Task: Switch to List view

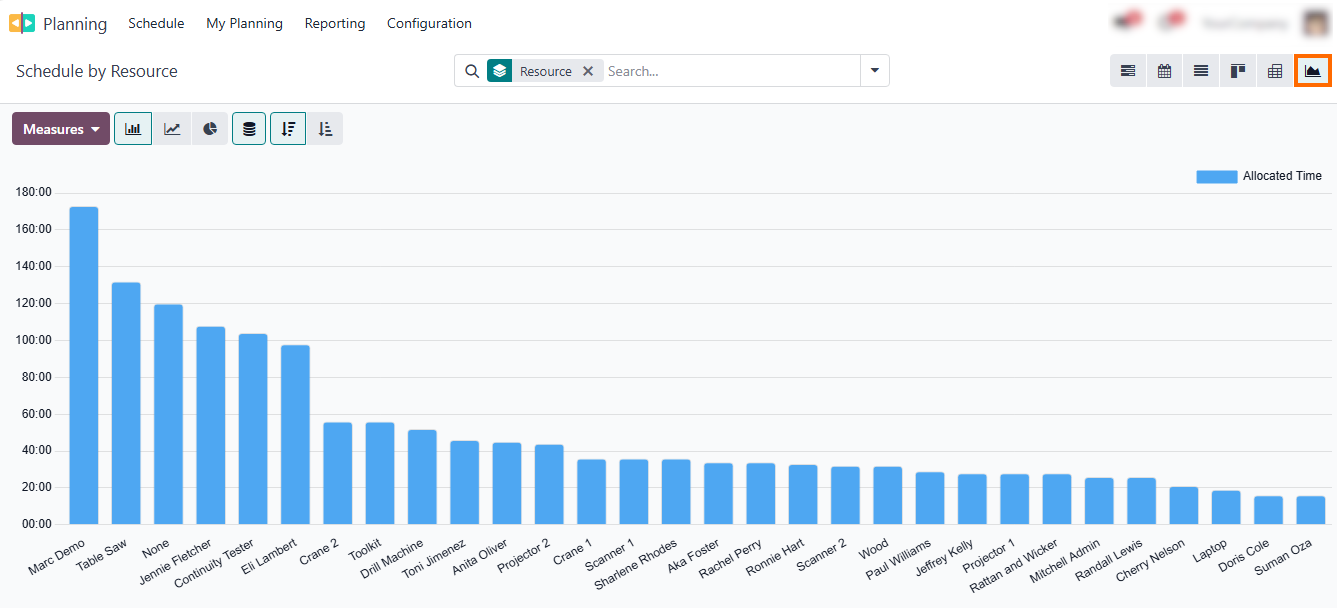Action: click(x=1201, y=71)
